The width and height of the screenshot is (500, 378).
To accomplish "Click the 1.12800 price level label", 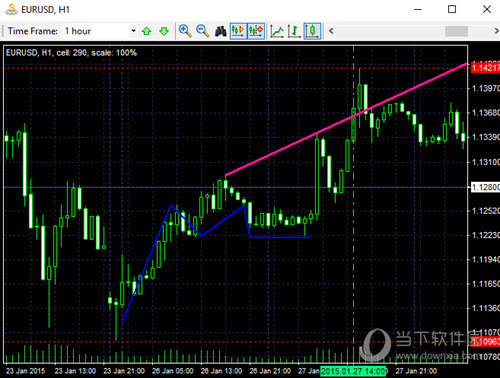I will (x=486, y=187).
